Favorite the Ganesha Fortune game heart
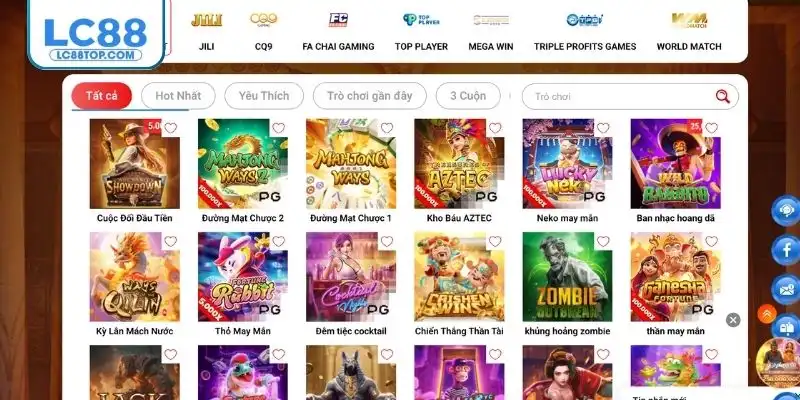 point(711,241)
